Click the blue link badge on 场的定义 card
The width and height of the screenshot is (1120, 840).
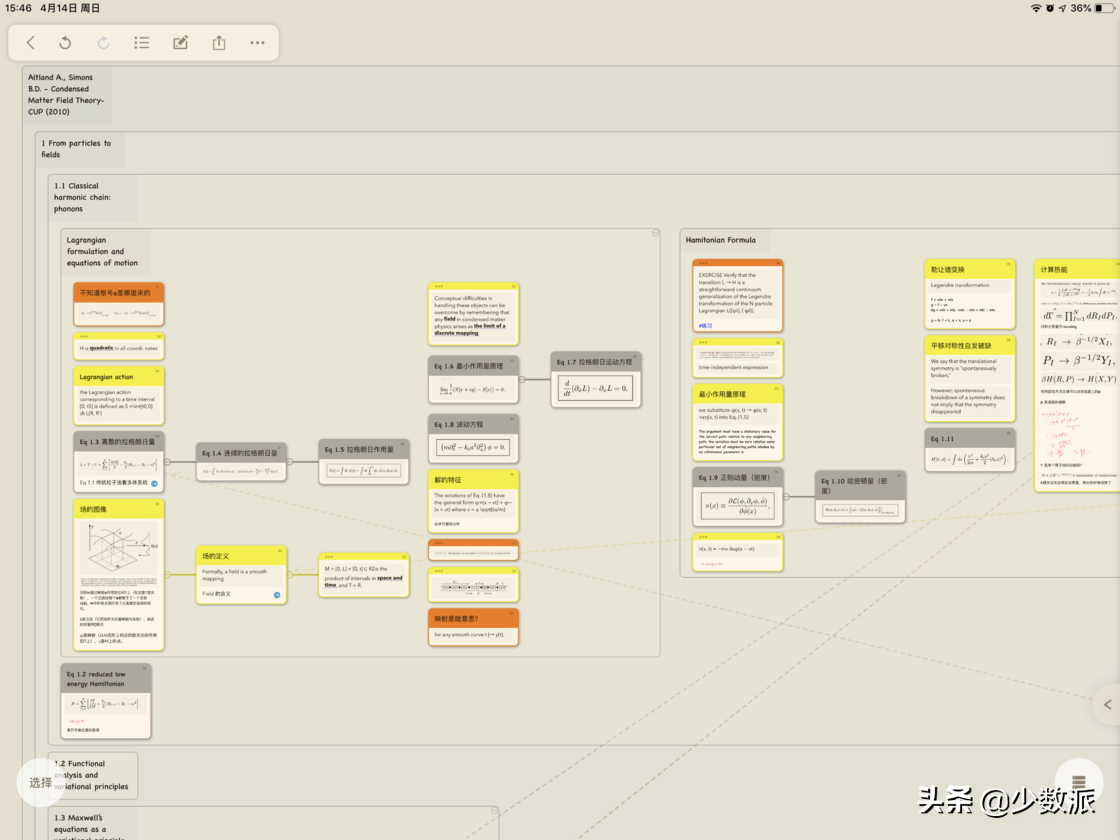(277, 594)
